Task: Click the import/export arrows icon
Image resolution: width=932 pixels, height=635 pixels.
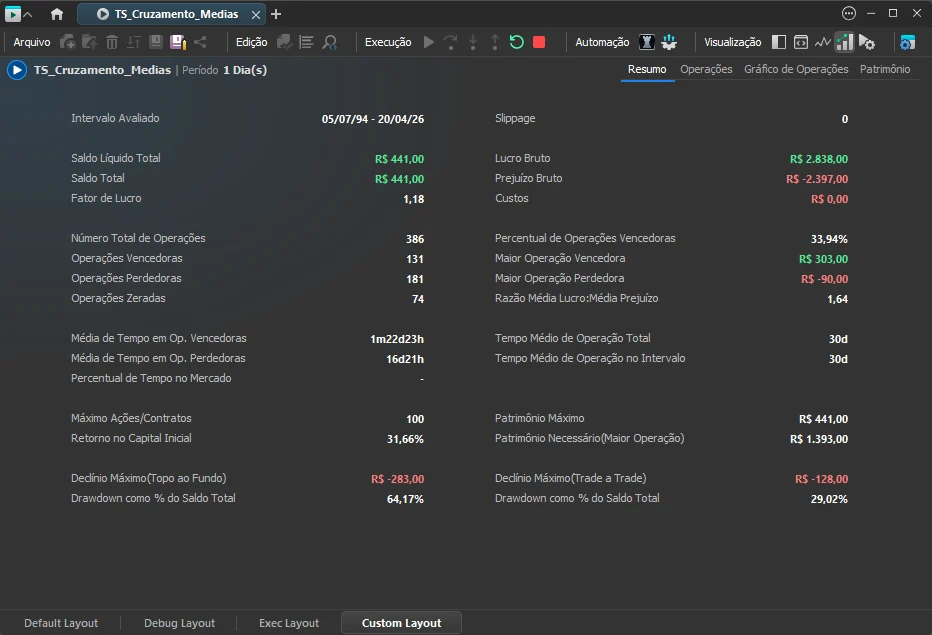Action: pos(134,42)
